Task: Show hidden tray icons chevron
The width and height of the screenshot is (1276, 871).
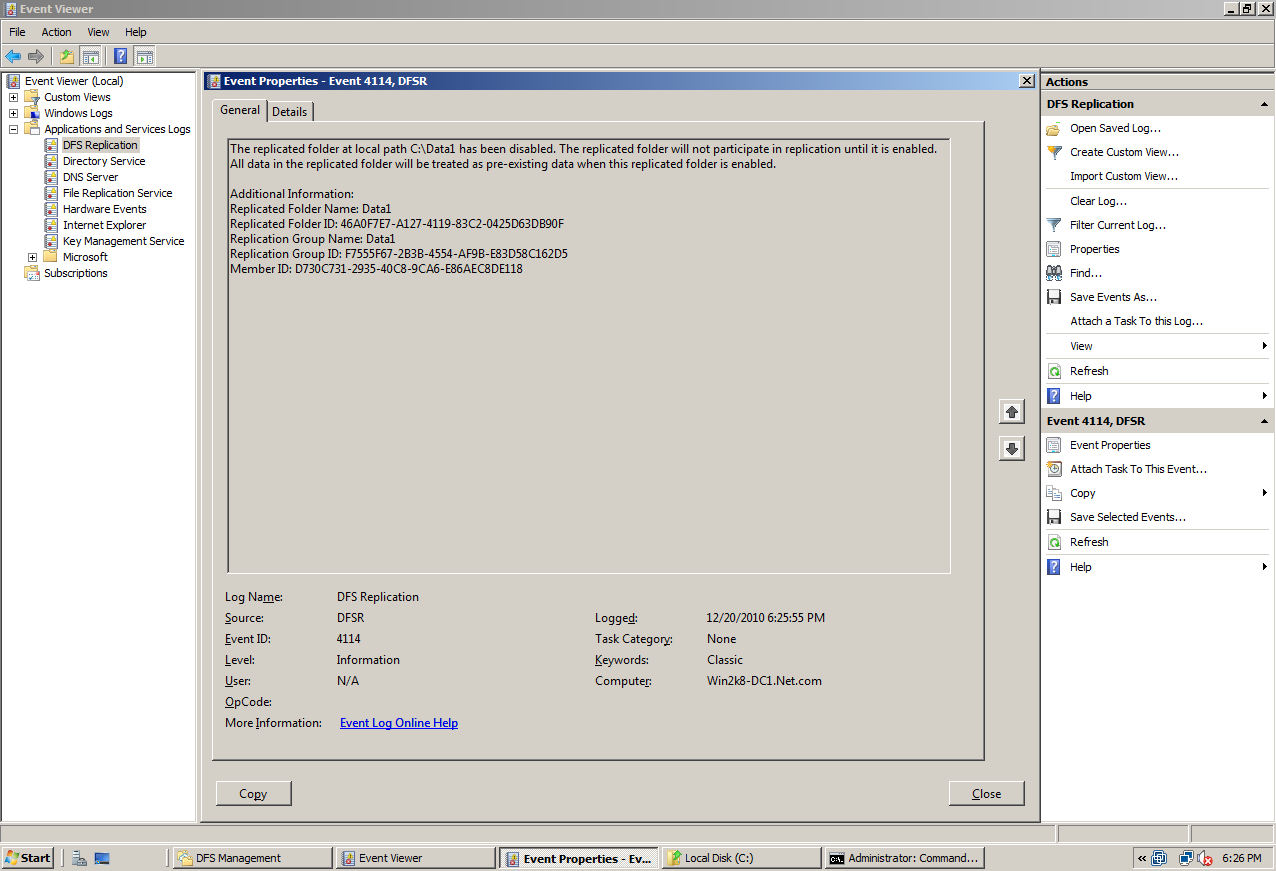Action: point(1141,858)
